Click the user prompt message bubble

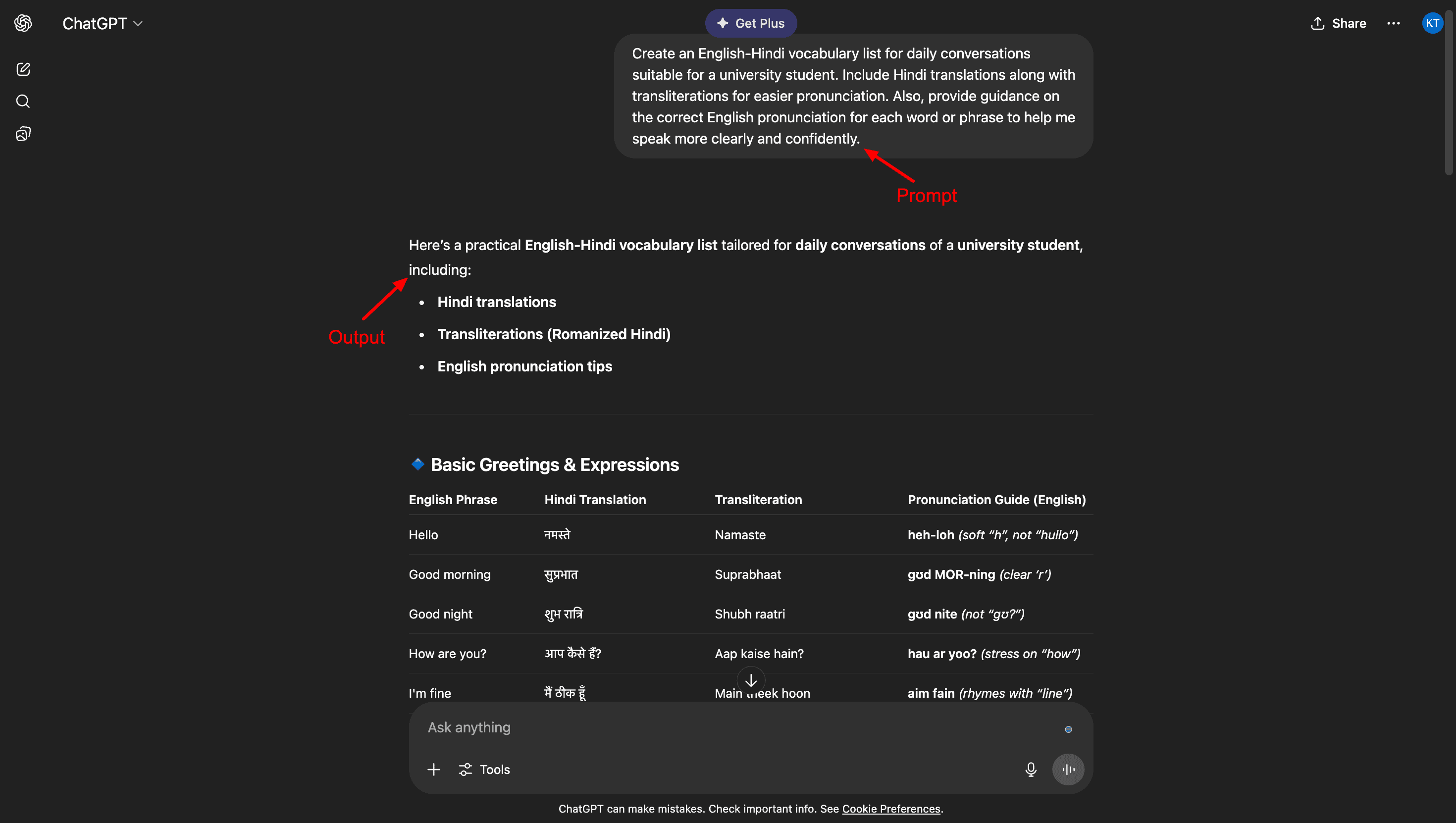[853, 96]
